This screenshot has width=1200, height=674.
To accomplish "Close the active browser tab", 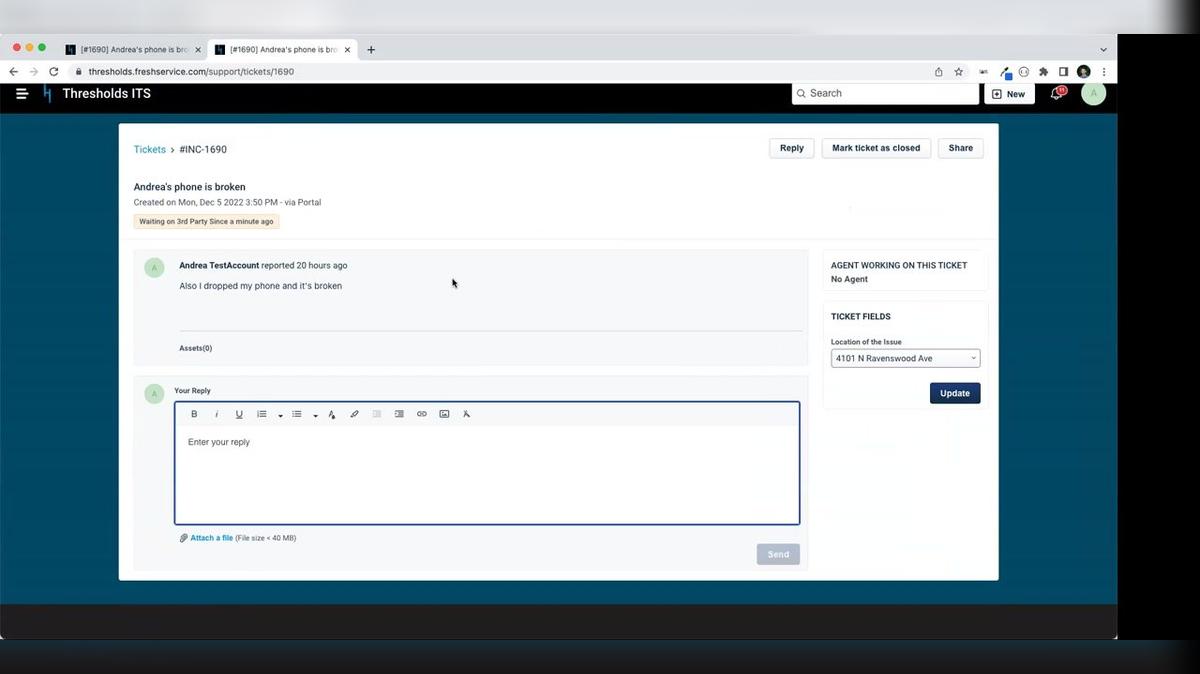I will coord(348,49).
